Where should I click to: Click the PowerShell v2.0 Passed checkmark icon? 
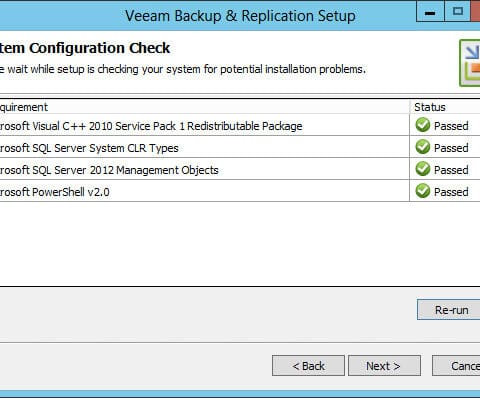pos(423,191)
